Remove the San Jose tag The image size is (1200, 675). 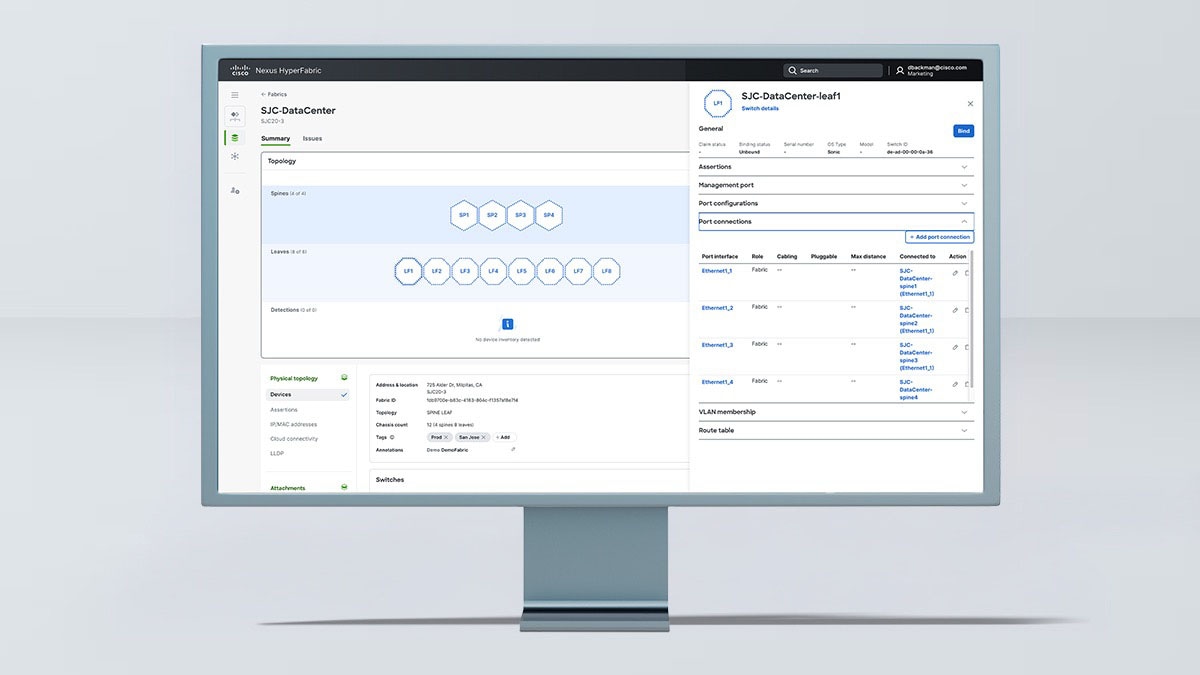(484, 437)
